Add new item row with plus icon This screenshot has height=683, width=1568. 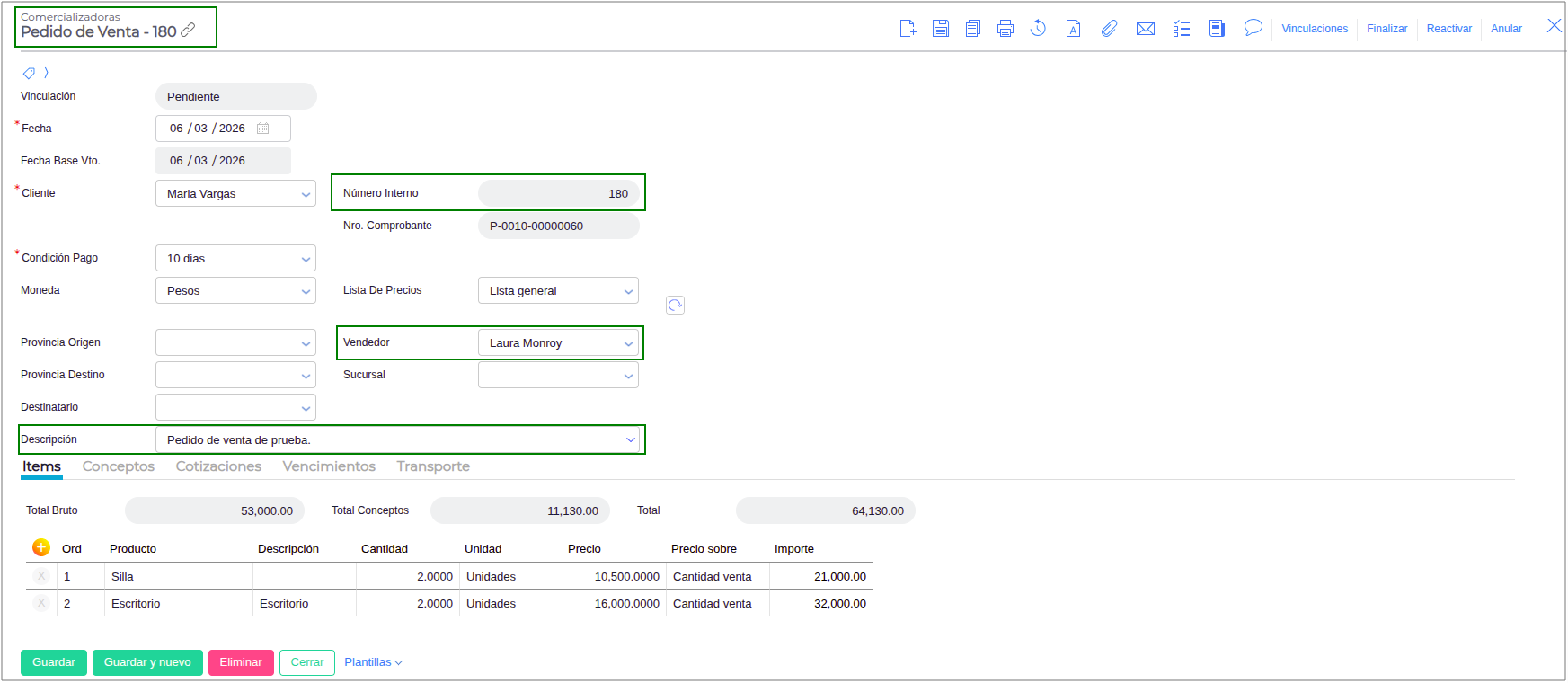click(x=41, y=547)
